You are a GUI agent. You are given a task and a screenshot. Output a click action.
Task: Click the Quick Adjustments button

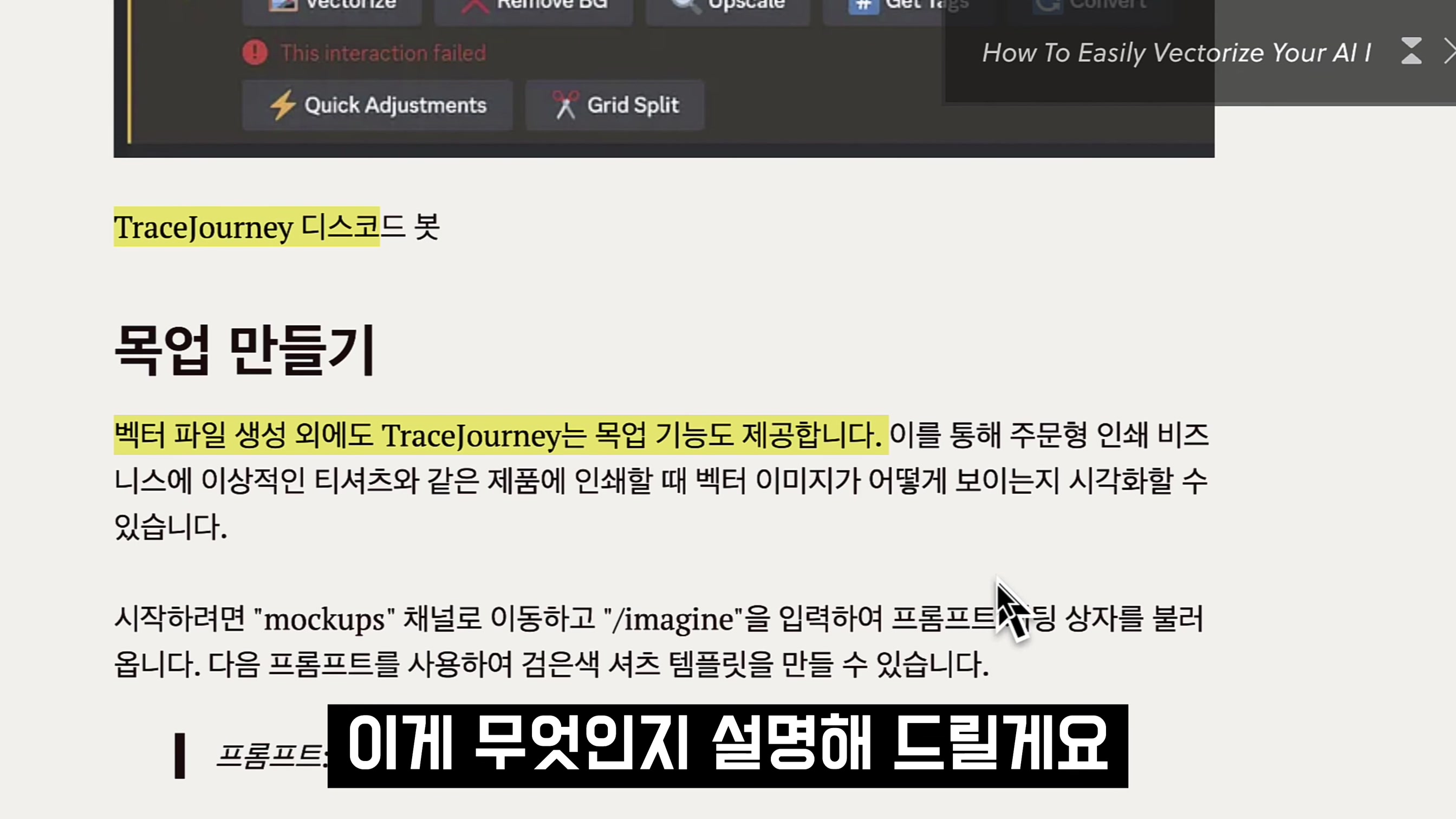click(x=377, y=105)
